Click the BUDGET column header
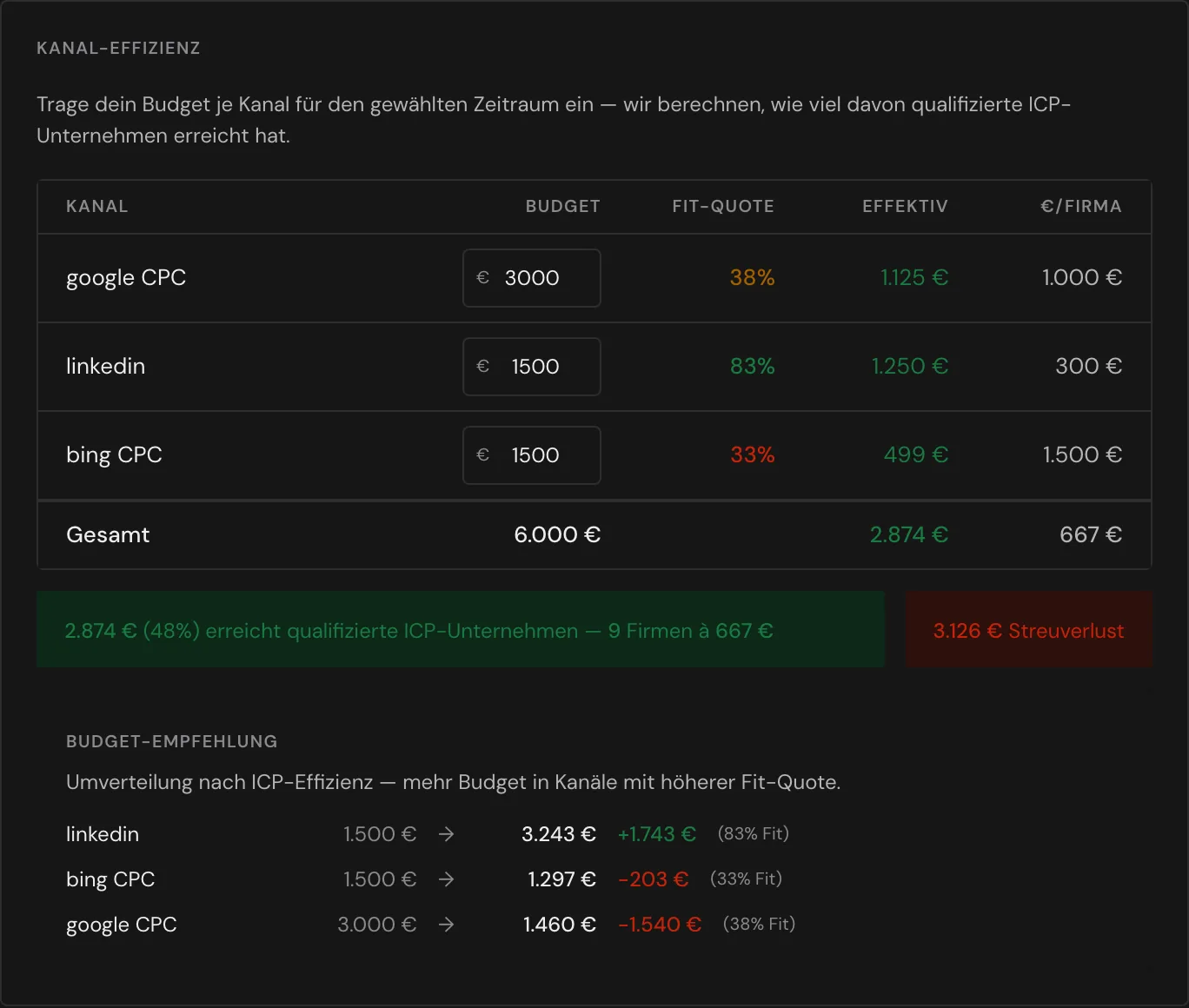1189x1008 pixels. (562, 207)
